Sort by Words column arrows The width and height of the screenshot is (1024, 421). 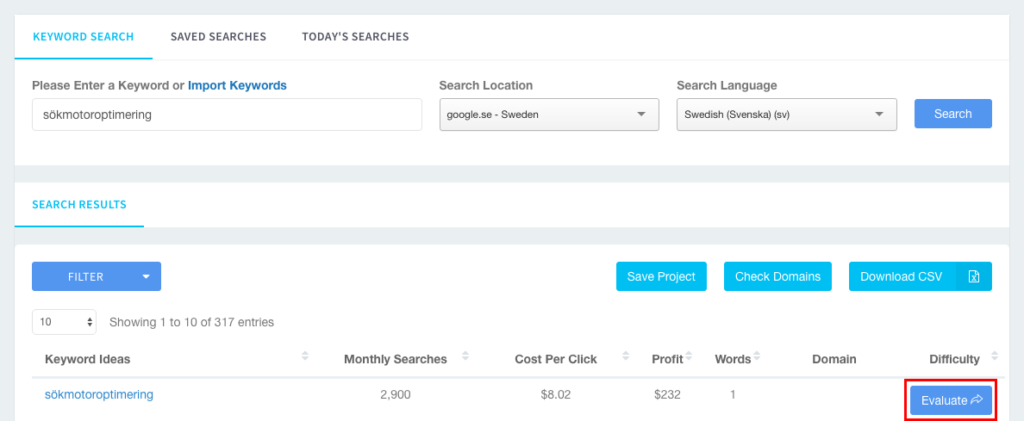point(756,356)
